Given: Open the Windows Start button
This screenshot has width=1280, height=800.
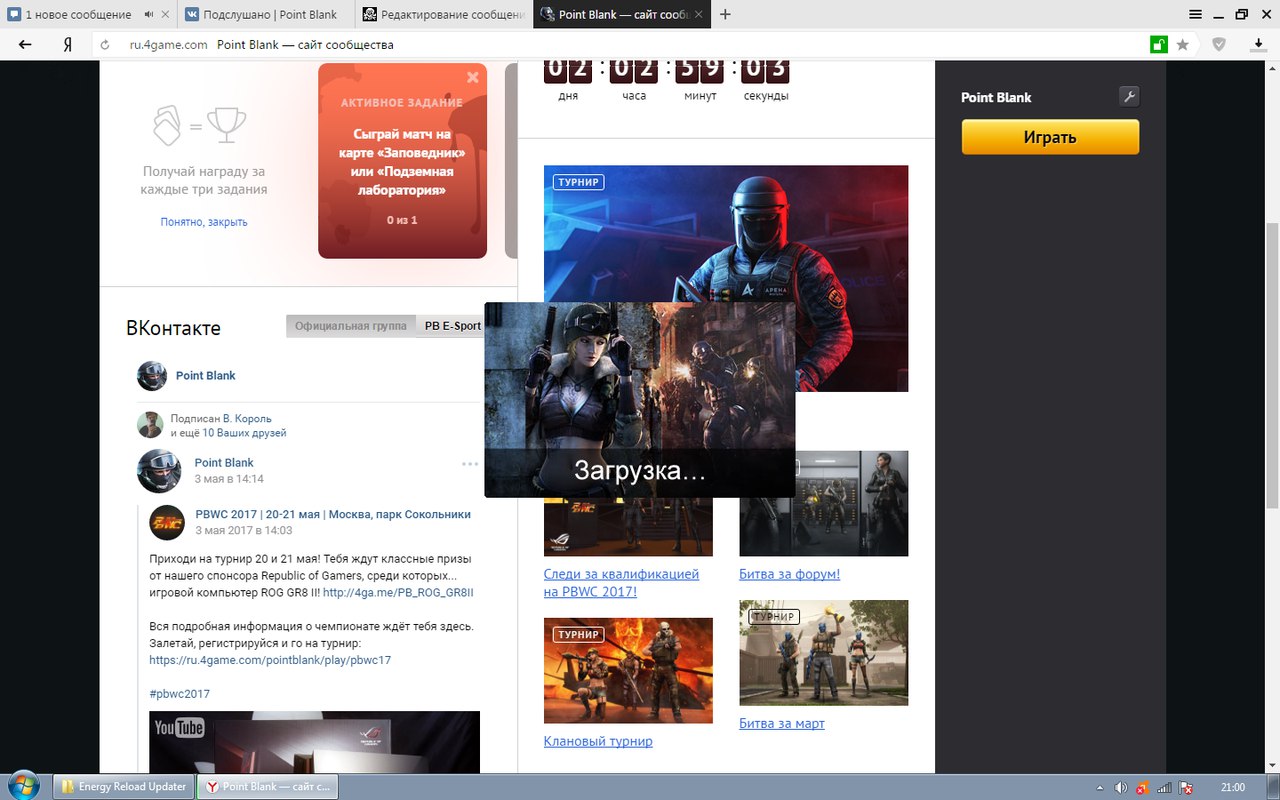Looking at the screenshot, I should click(x=22, y=786).
